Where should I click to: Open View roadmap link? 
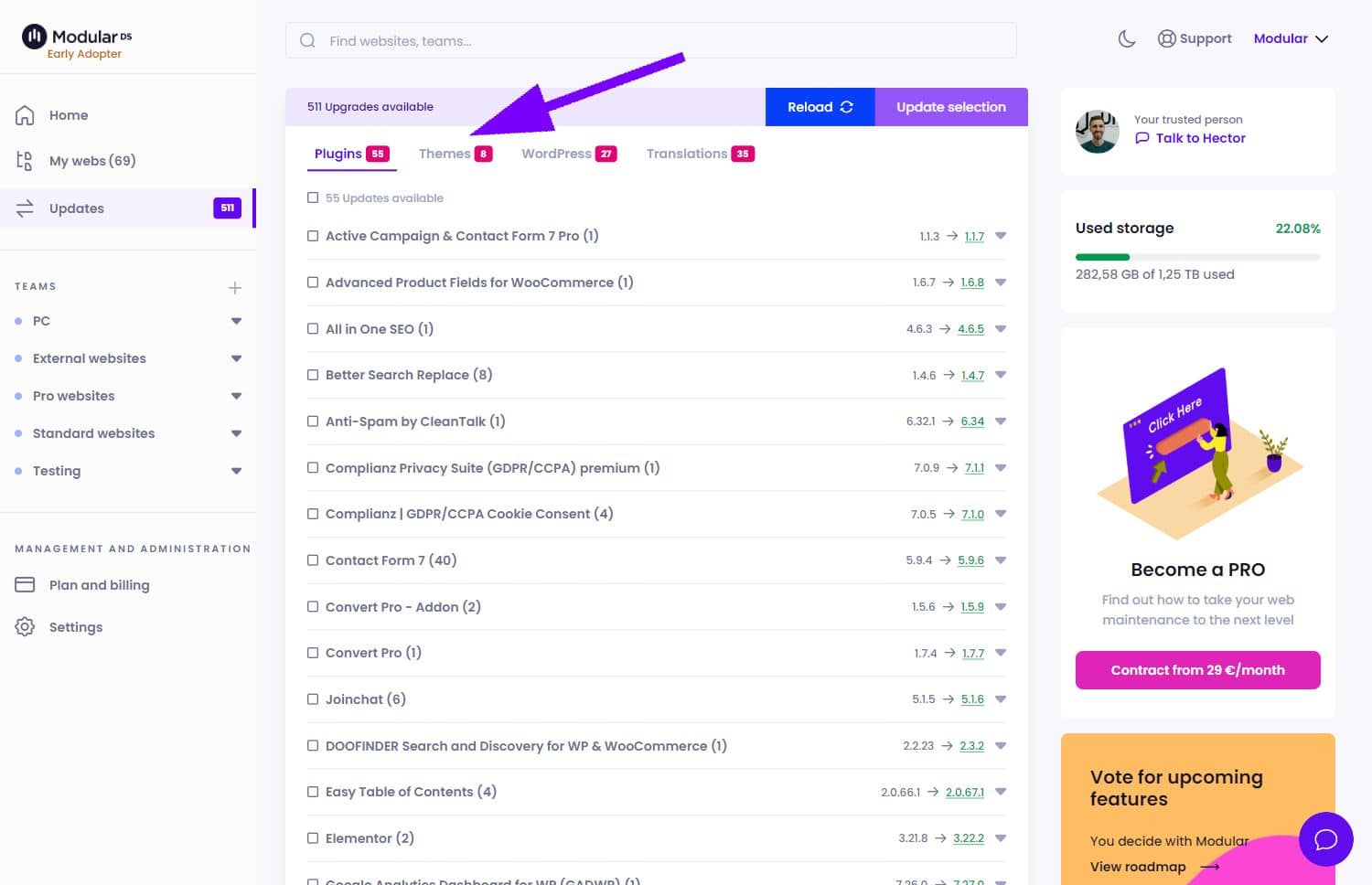click(x=1138, y=867)
